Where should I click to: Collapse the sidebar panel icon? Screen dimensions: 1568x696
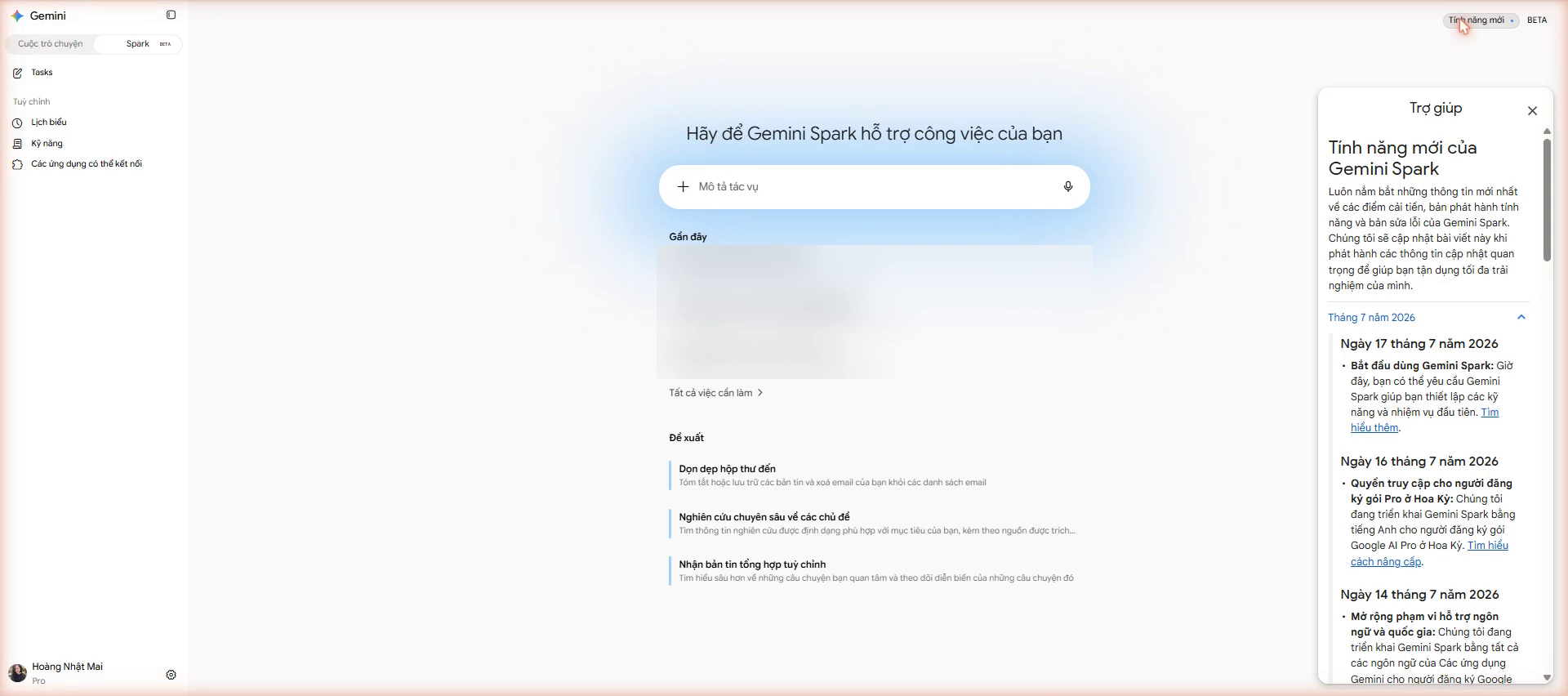pyautogui.click(x=171, y=15)
